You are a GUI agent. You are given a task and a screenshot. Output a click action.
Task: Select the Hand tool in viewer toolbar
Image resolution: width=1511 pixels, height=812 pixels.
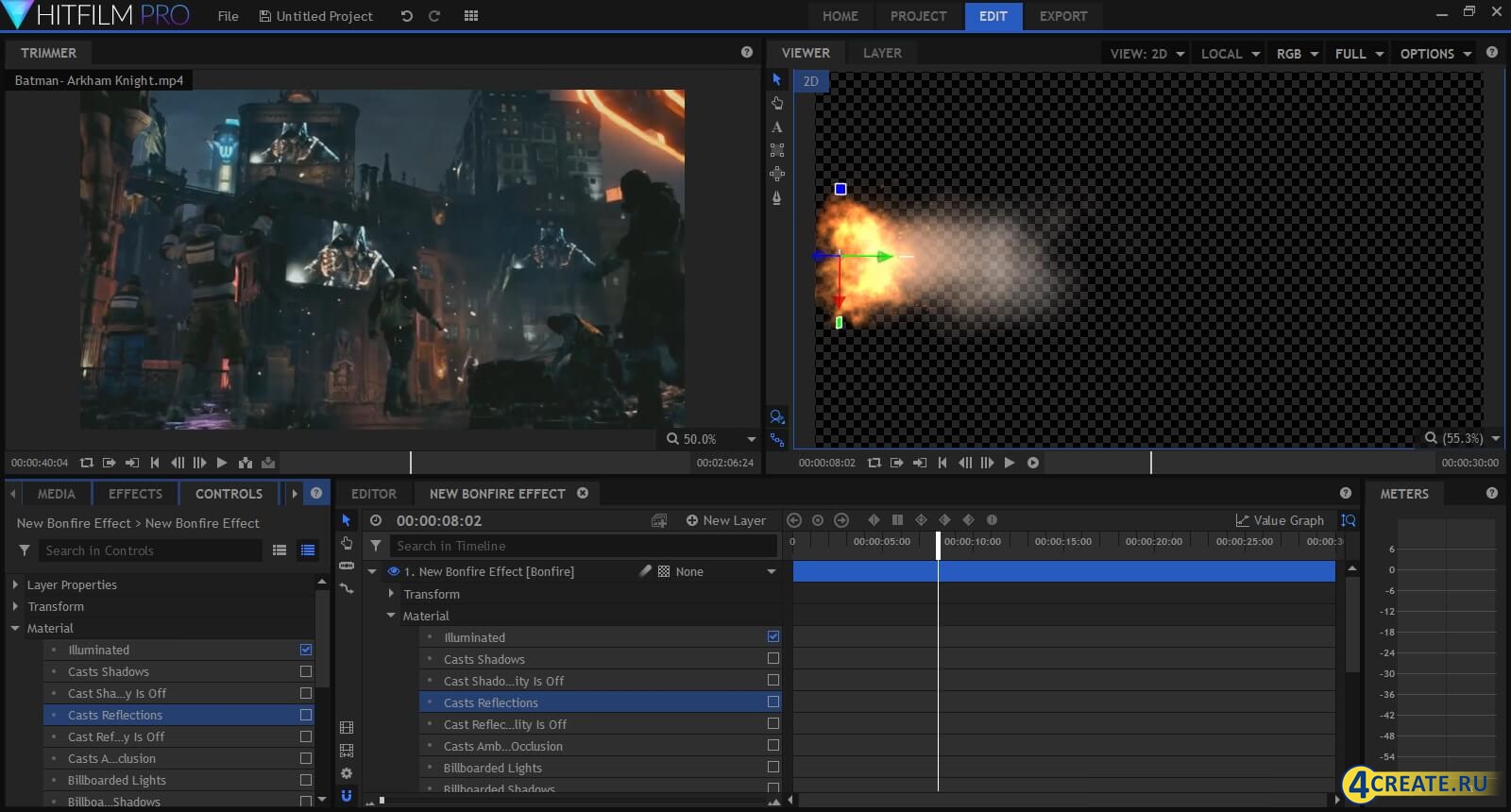pyautogui.click(x=777, y=103)
